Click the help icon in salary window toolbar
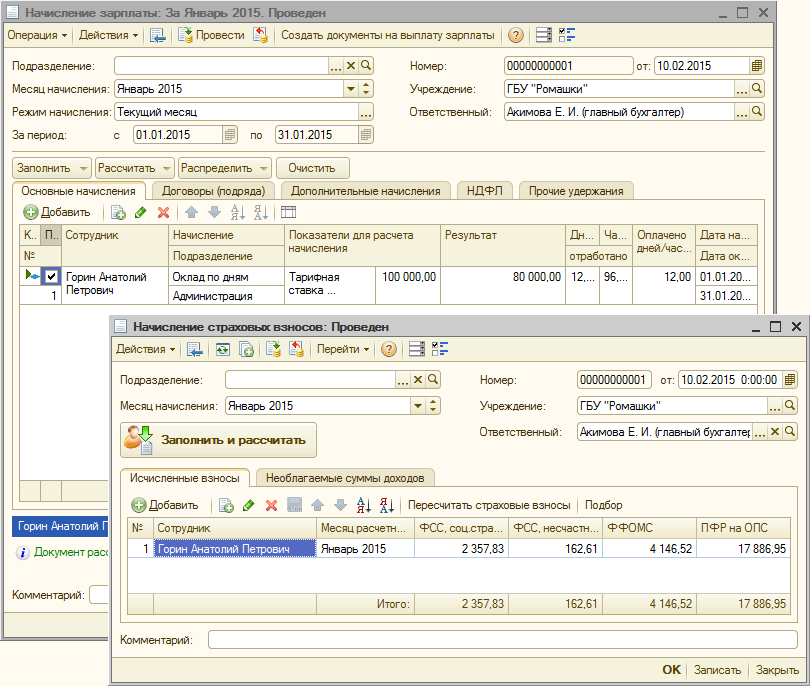This screenshot has height=686, width=810. 516,35
